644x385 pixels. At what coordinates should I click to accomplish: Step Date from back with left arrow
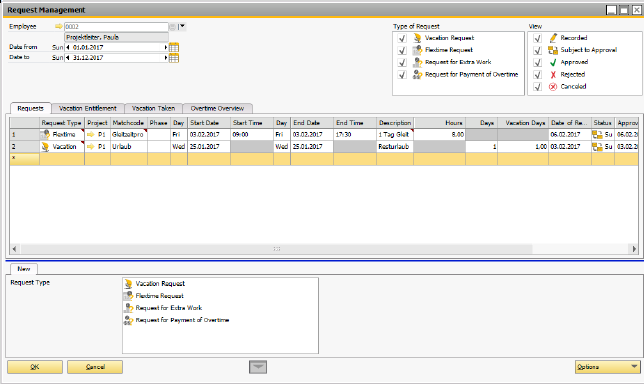68,48
